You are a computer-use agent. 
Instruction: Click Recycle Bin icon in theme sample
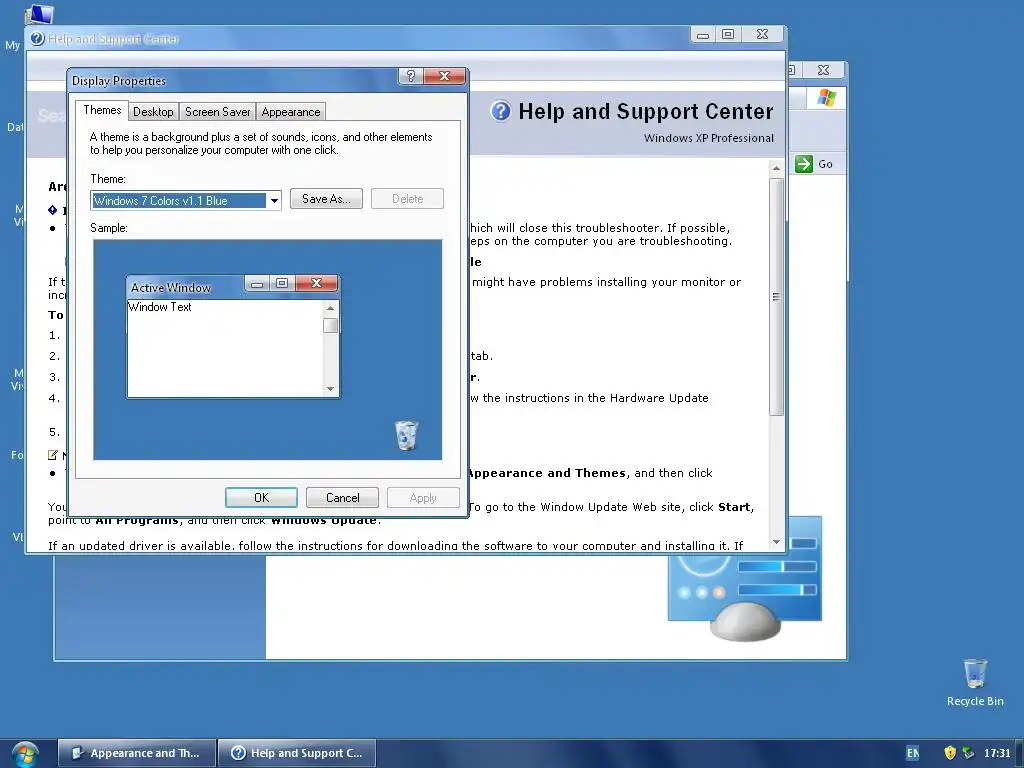click(x=406, y=435)
